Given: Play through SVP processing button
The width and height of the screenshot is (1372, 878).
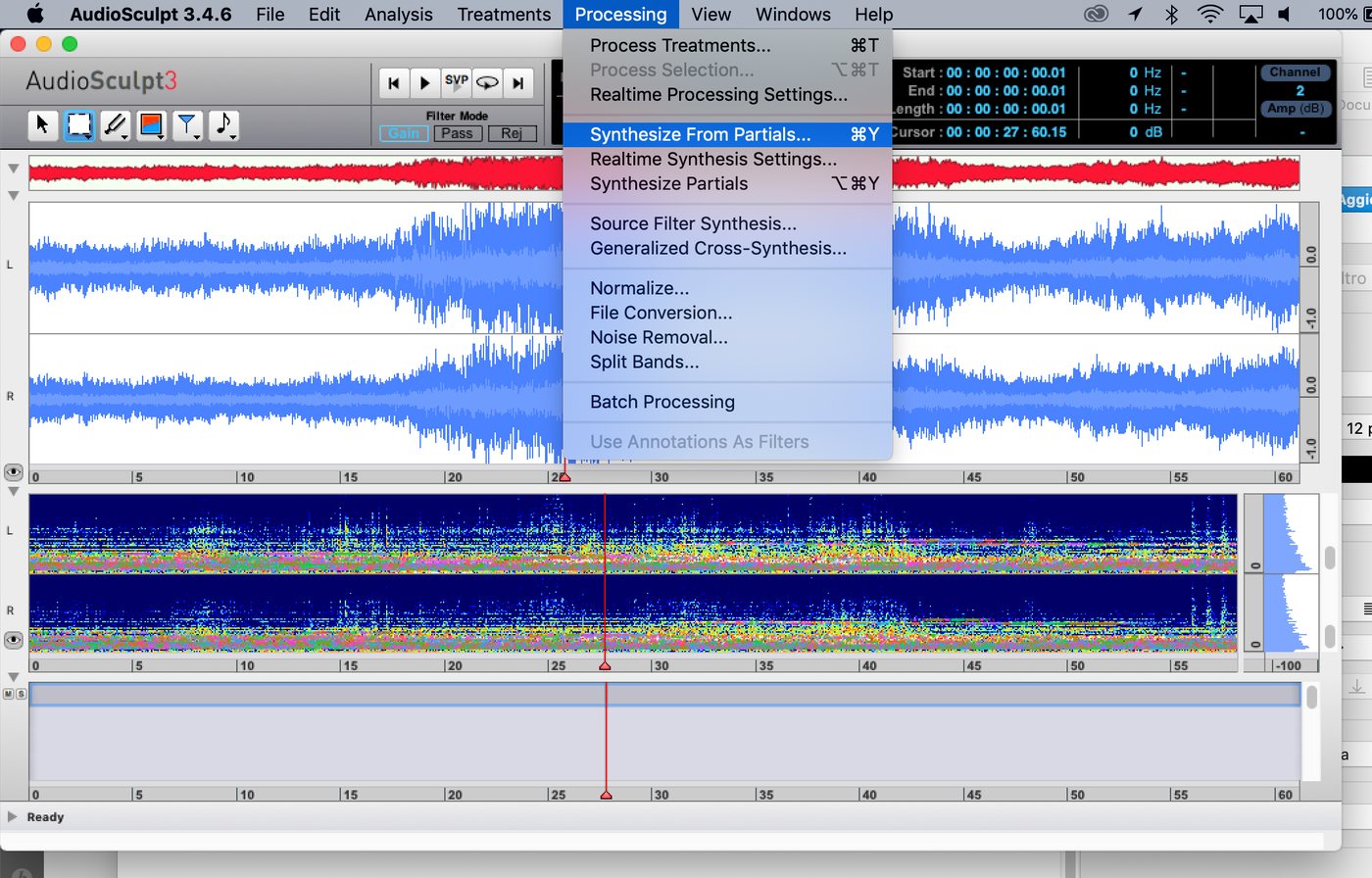Looking at the screenshot, I should tap(456, 83).
